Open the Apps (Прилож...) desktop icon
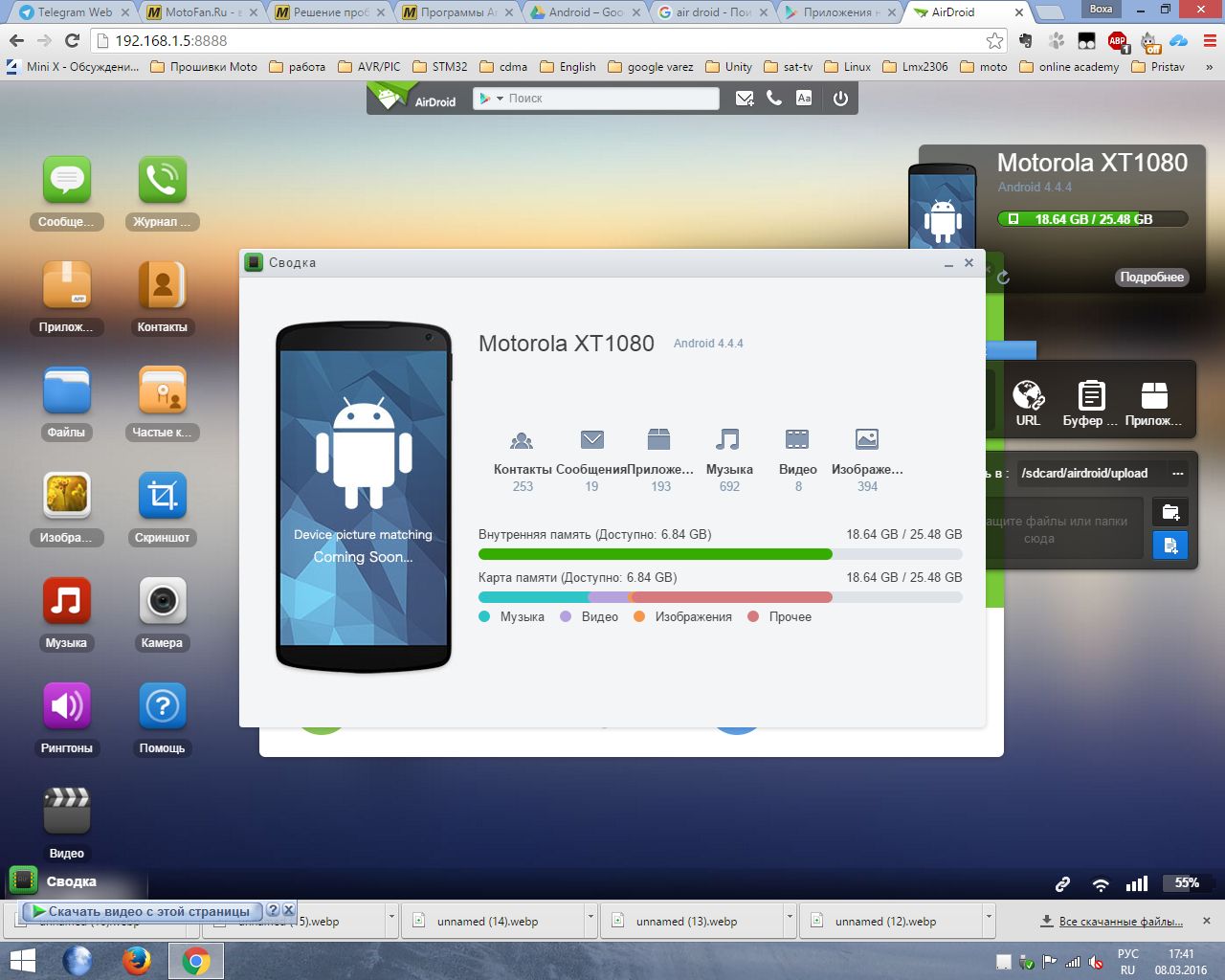Viewport: 1225px width, 980px height. pos(67,285)
